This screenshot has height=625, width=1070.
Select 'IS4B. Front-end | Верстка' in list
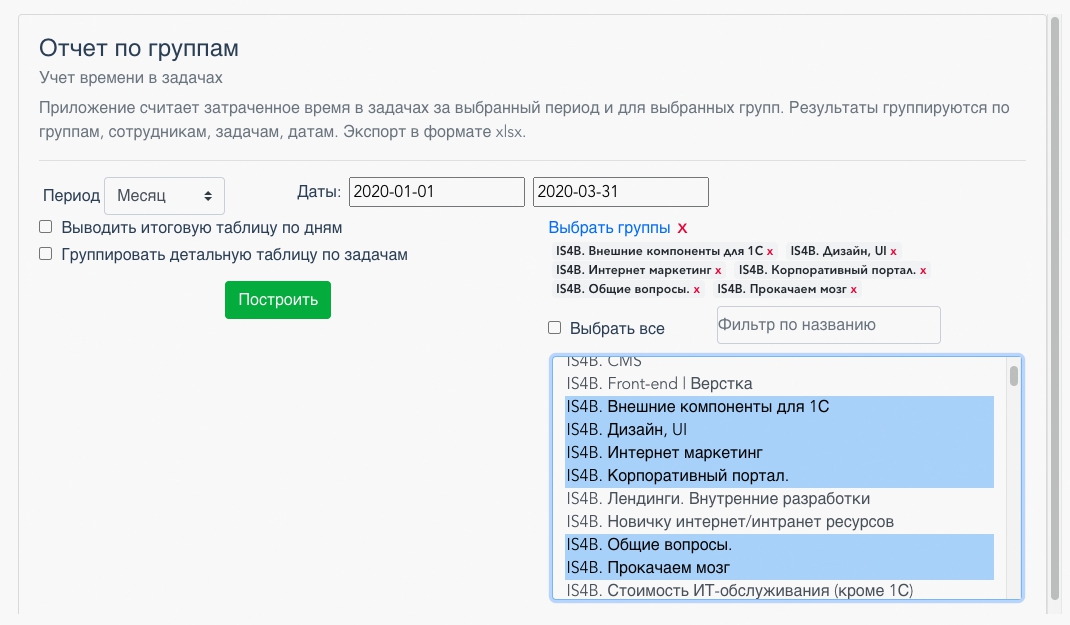[660, 384]
